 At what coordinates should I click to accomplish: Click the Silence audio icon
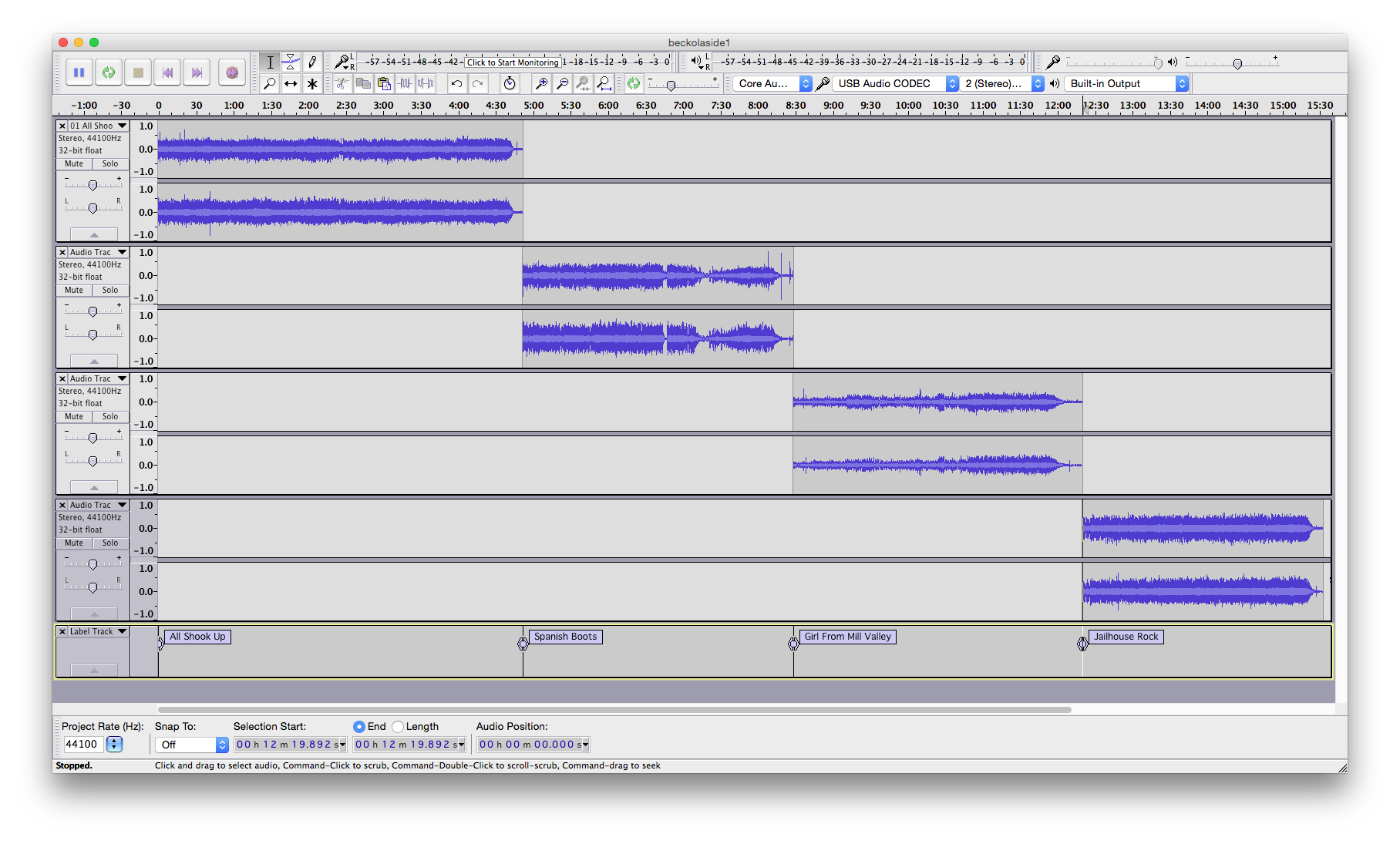click(426, 83)
